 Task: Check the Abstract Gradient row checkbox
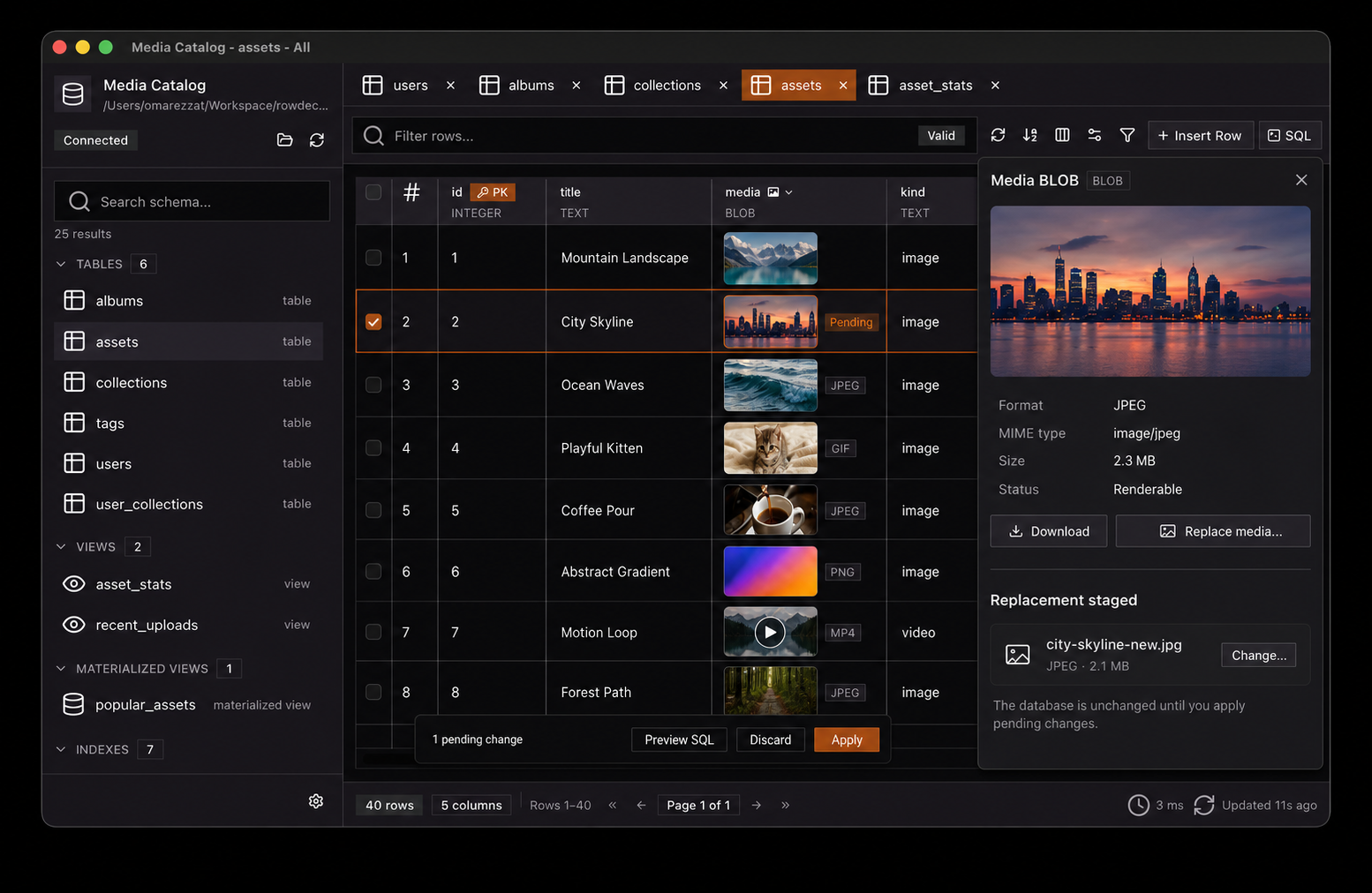click(373, 571)
